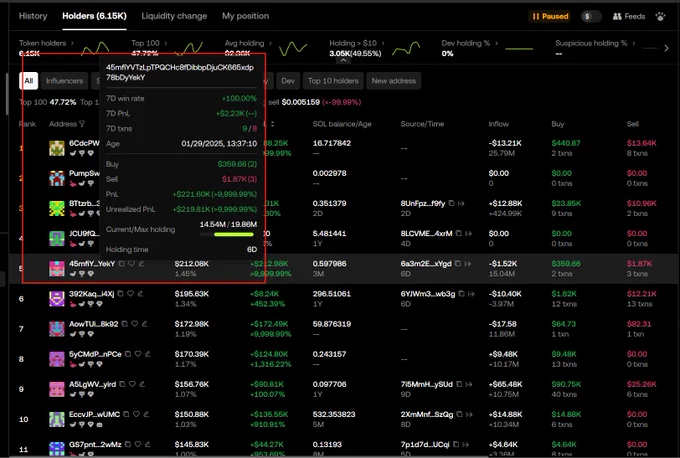680x458 pixels.
Task: Switch to Liquidity change tab
Action: [x=174, y=16]
